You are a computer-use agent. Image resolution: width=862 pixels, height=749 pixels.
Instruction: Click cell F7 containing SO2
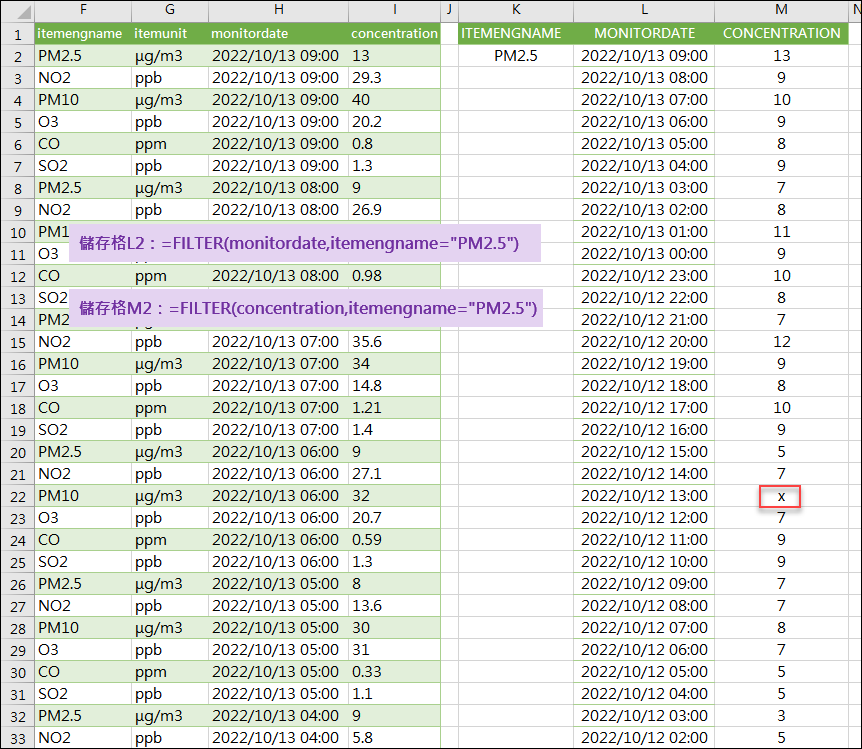pos(83,166)
